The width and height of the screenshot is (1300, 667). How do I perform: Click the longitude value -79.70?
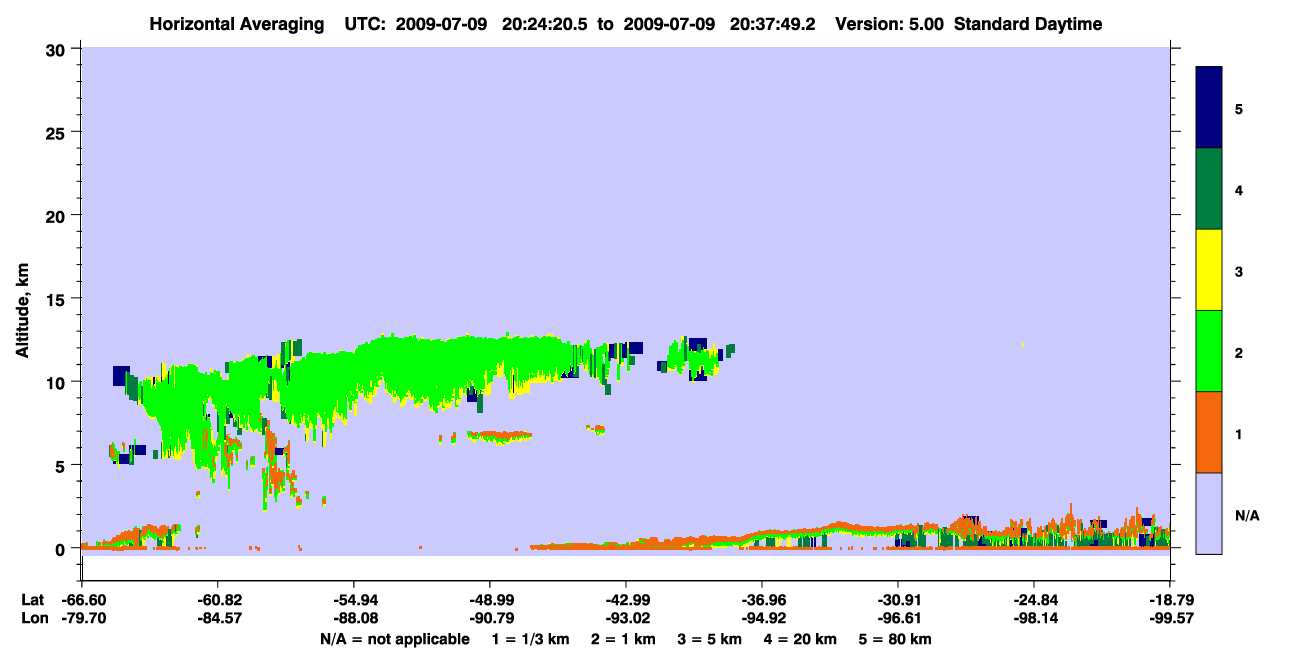(x=82, y=617)
